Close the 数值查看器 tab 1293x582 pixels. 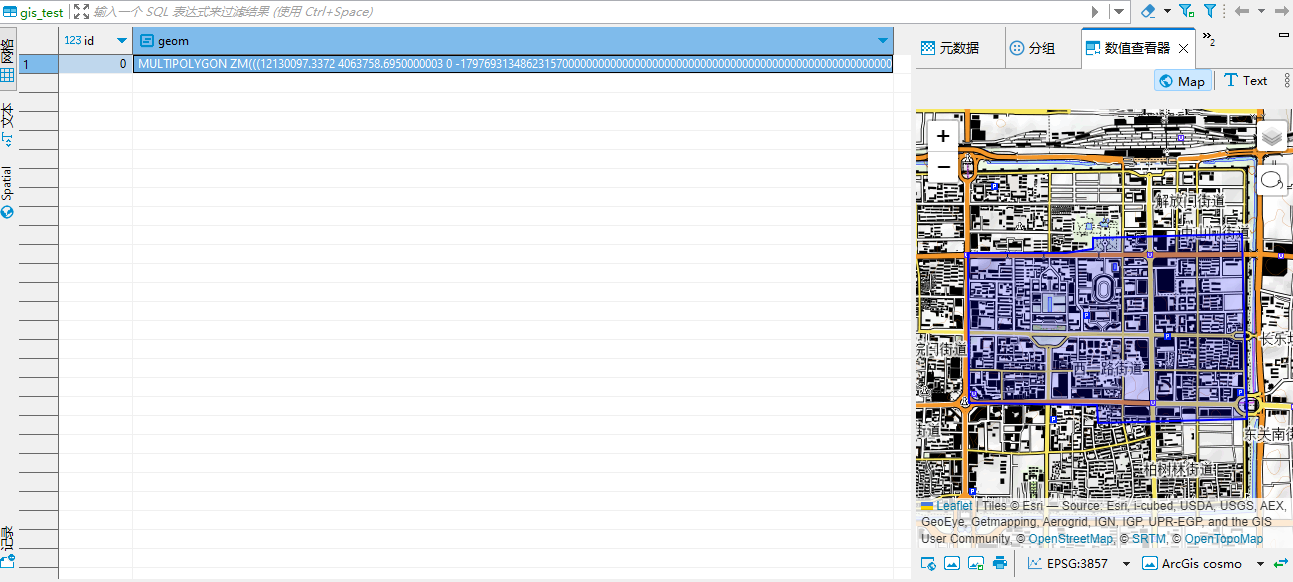point(1184,48)
